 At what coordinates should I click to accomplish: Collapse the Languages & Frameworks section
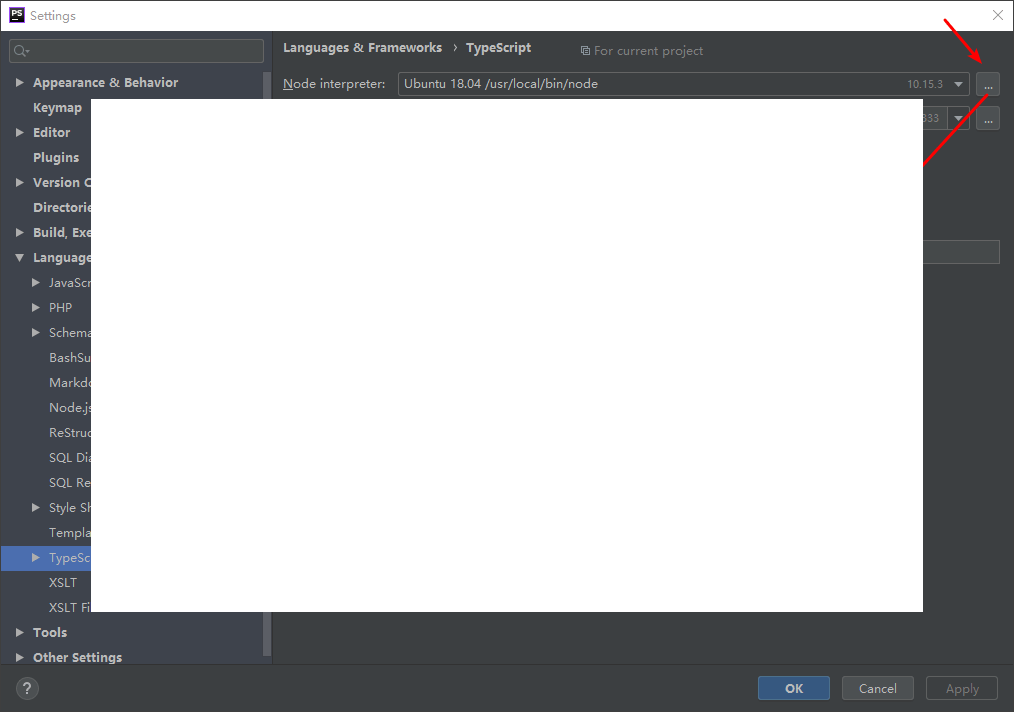coord(19,257)
